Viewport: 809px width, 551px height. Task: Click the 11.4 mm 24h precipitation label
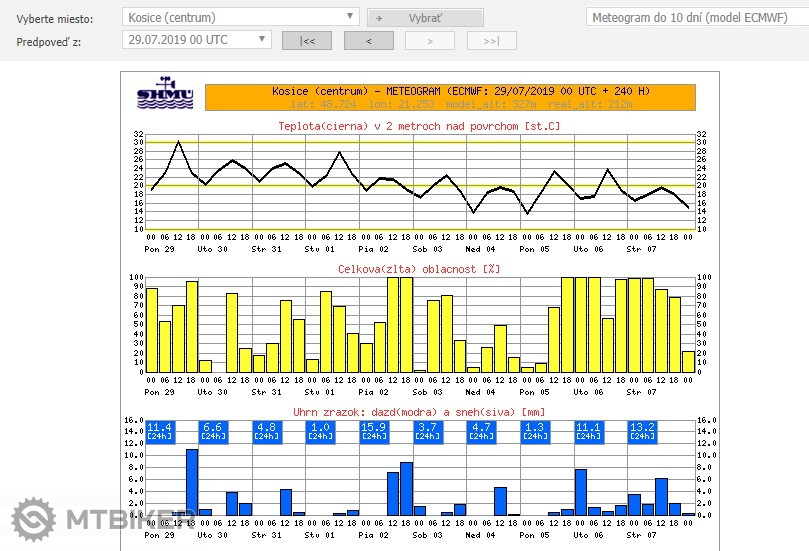coord(160,431)
